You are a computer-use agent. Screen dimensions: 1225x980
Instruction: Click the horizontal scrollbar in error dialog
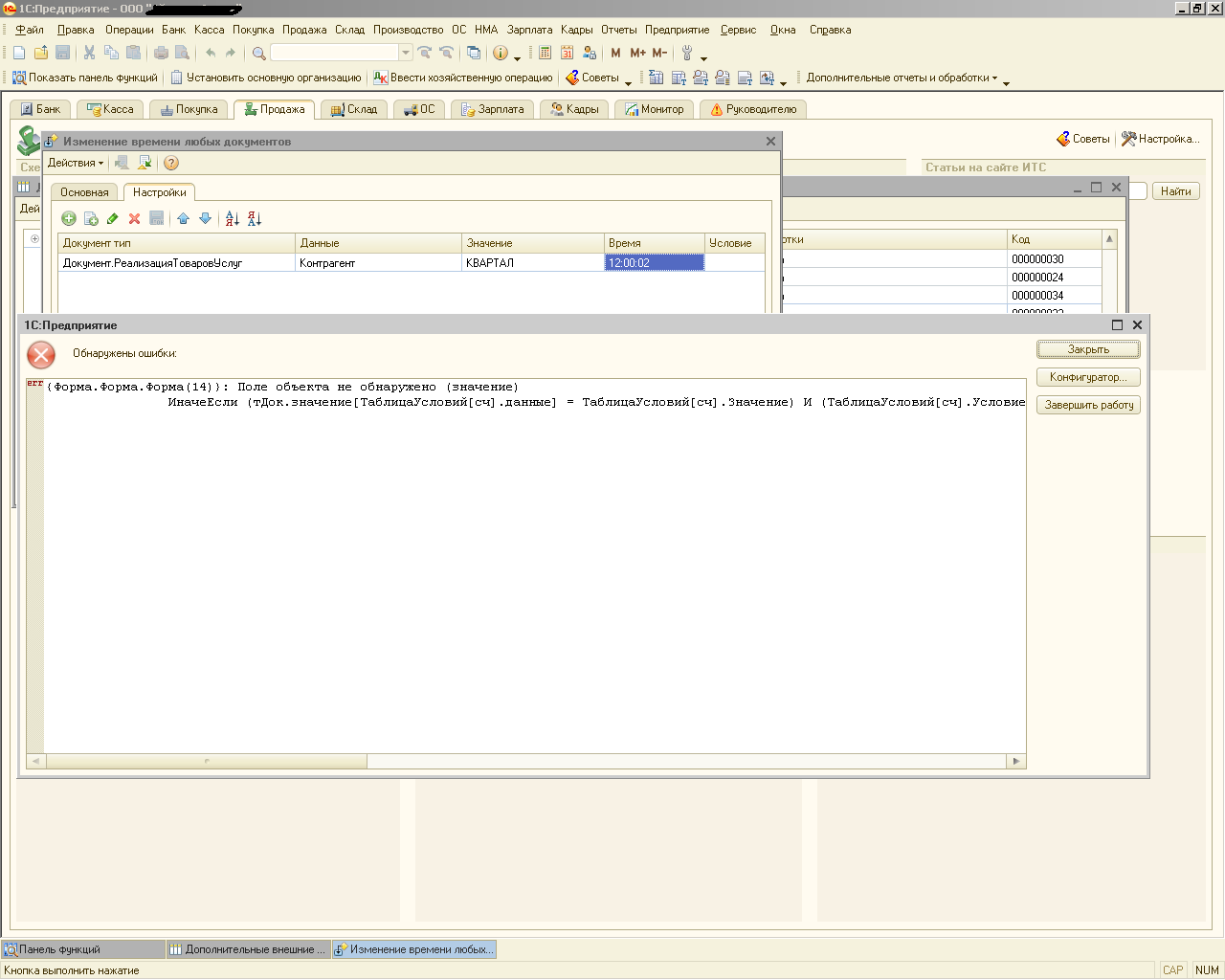click(x=526, y=762)
